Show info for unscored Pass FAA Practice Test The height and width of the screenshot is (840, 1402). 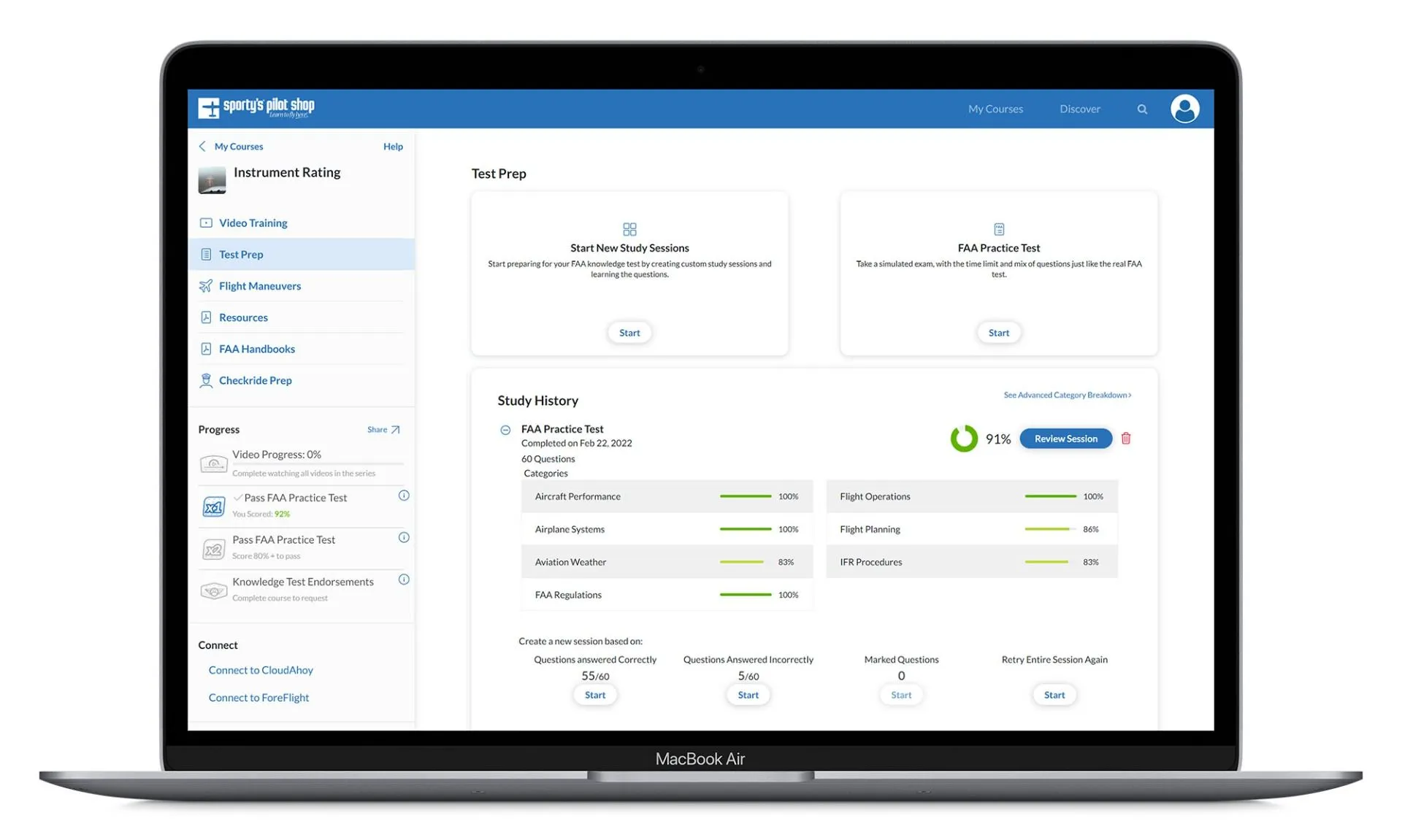(404, 538)
